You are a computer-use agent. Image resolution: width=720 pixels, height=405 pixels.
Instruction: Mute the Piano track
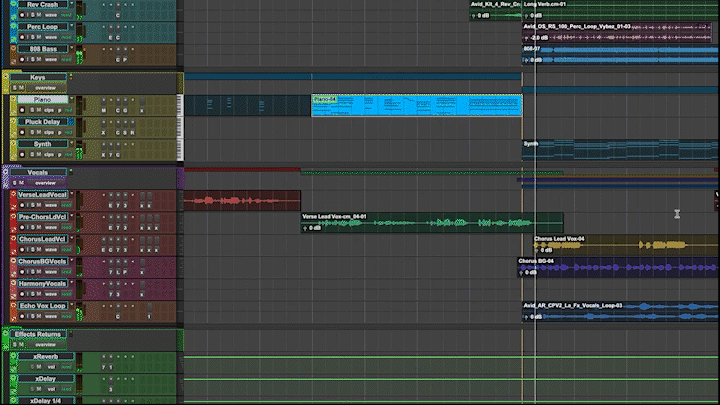36,110
